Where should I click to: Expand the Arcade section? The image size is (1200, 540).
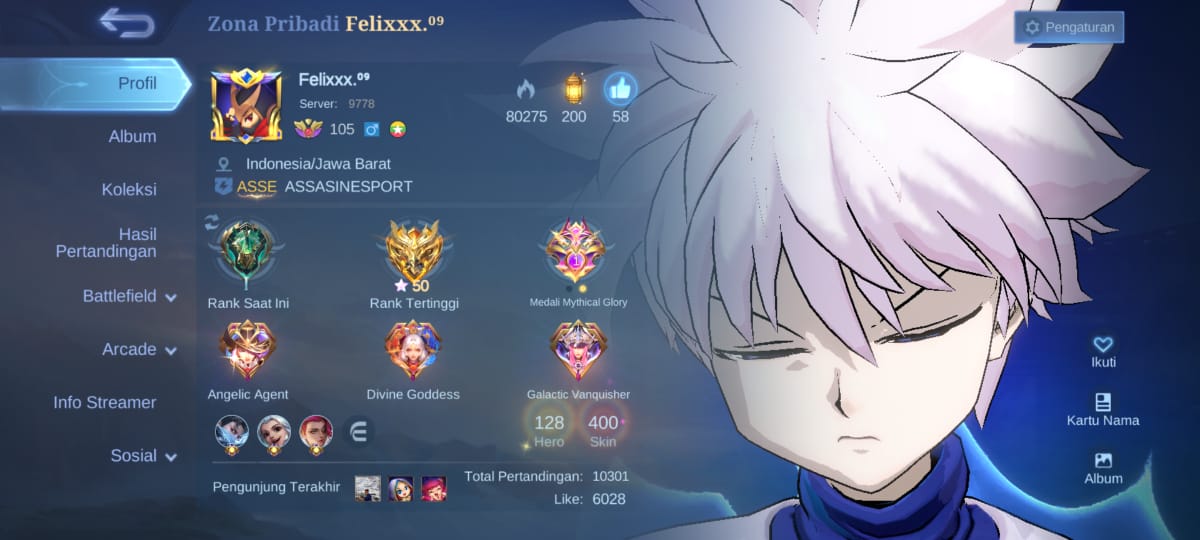(139, 349)
